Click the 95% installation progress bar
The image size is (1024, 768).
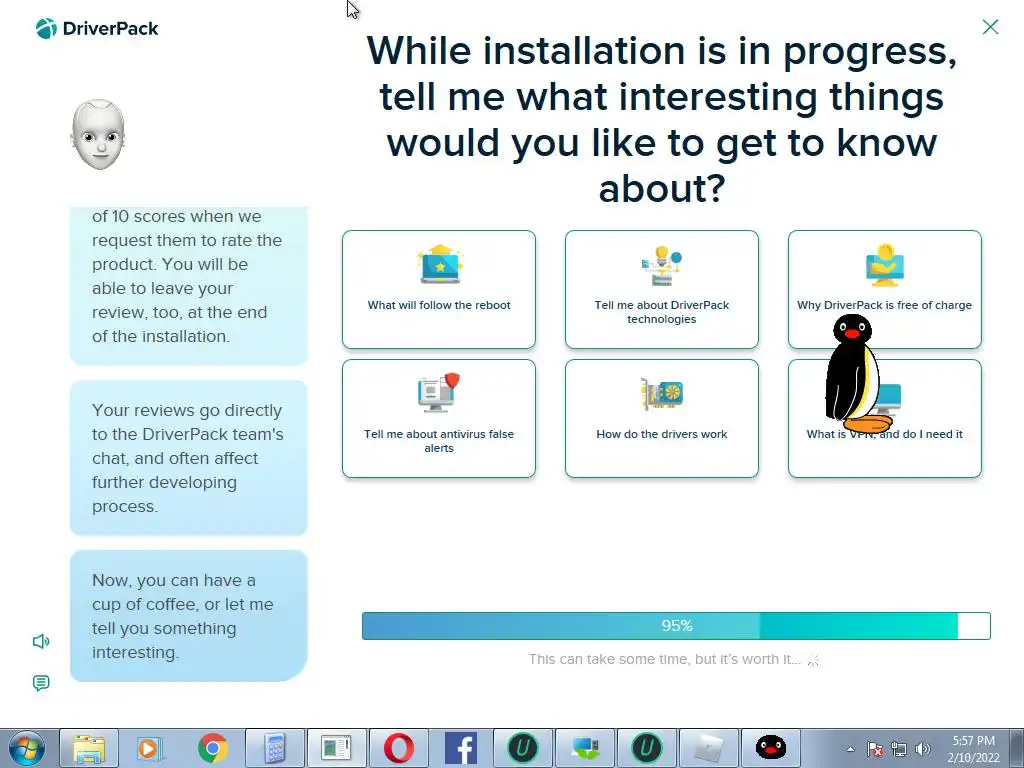[x=676, y=626]
